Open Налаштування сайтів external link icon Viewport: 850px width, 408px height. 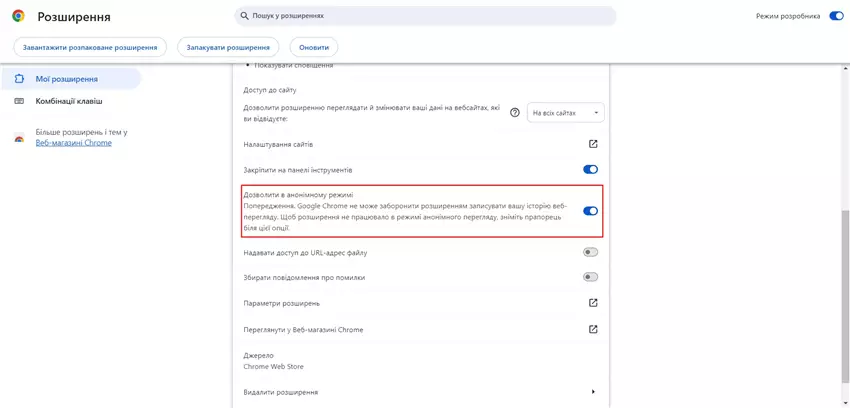593,144
